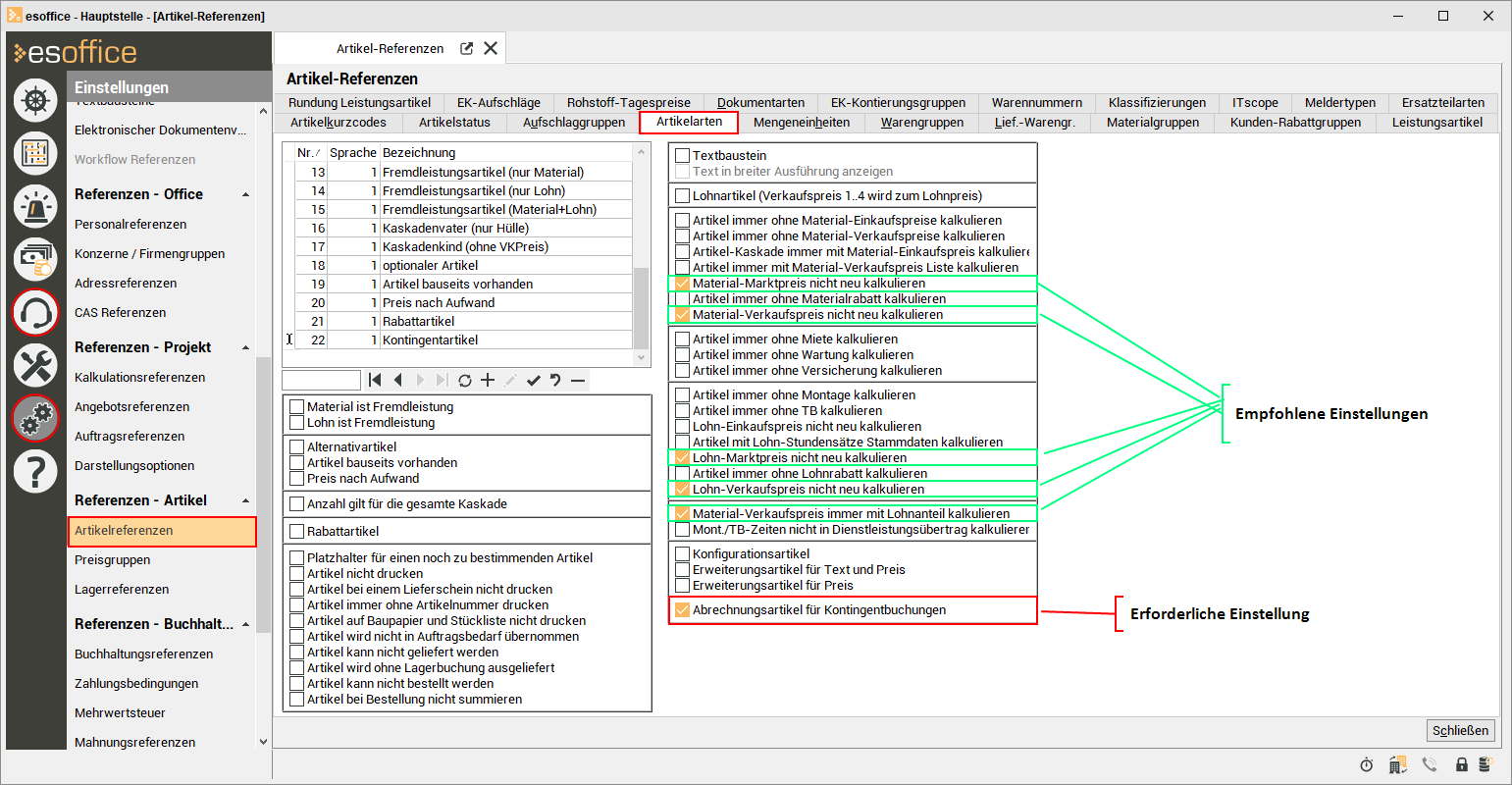Select row Kontingentartikel in the list
This screenshot has width=1512, height=785.
(464, 340)
